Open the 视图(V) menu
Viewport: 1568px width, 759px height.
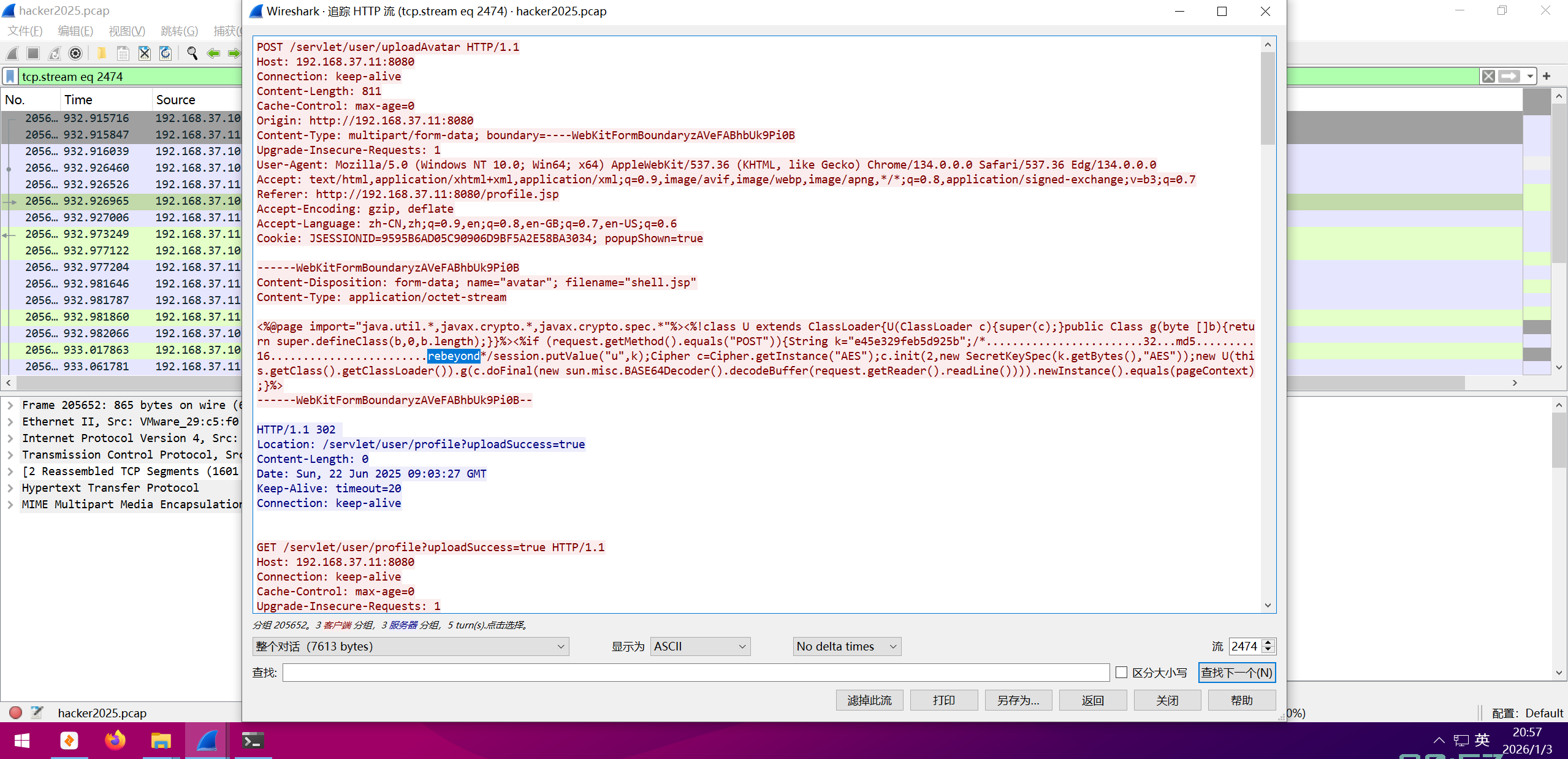click(x=127, y=31)
